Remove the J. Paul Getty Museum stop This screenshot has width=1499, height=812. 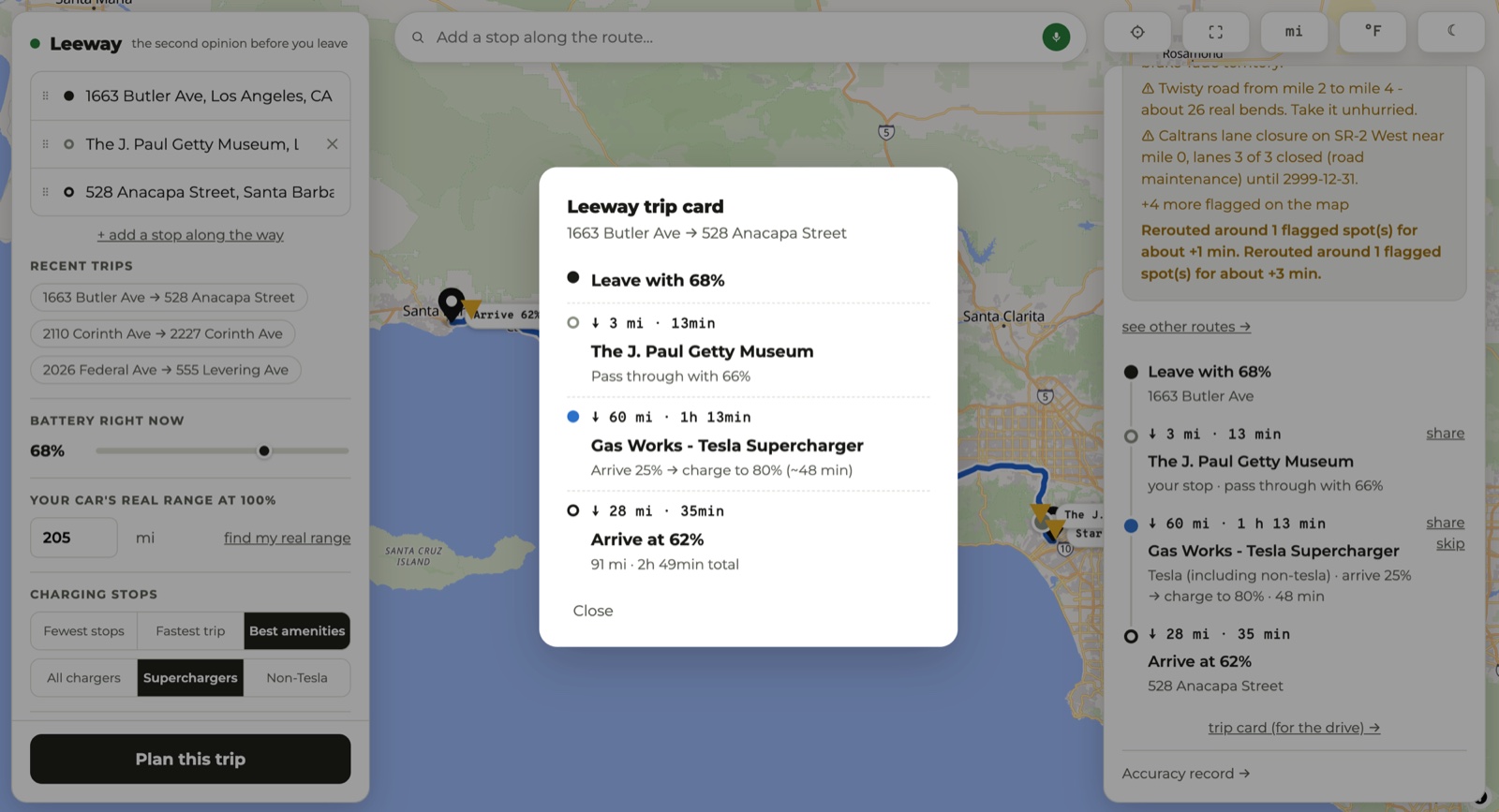point(332,144)
